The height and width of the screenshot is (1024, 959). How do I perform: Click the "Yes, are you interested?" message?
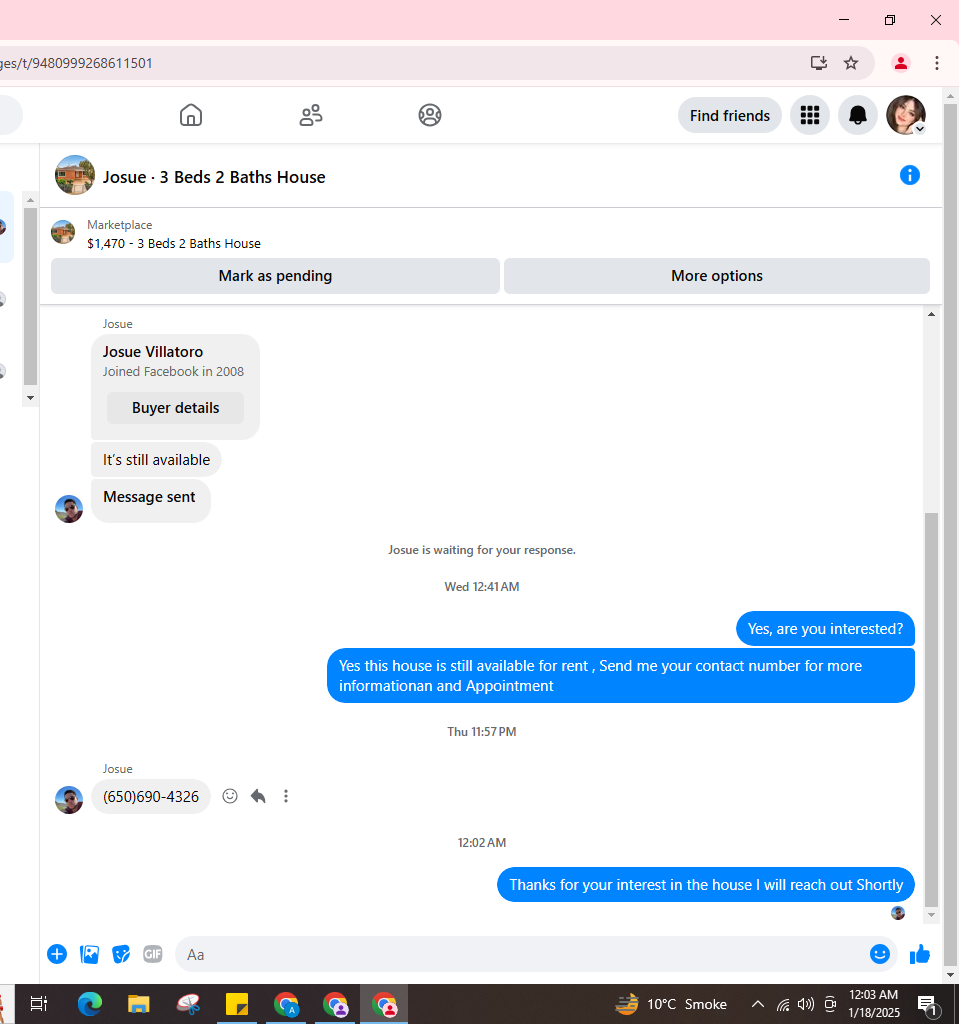pyautogui.click(x=825, y=629)
